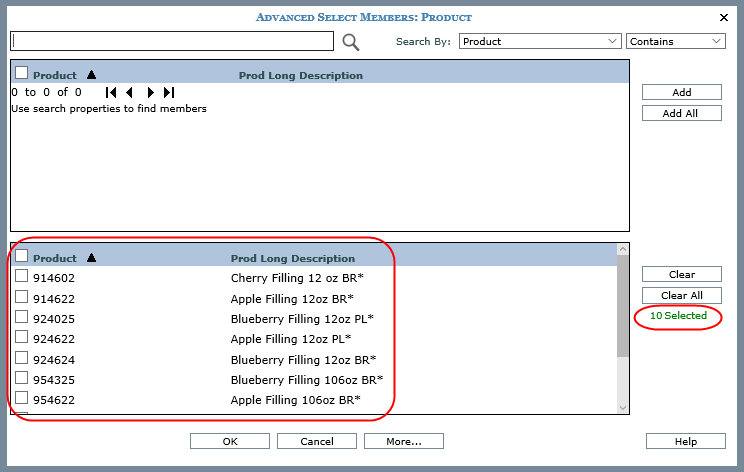This screenshot has width=744, height=472.
Task: Check the select-all box in selected list
Action: click(x=21, y=256)
